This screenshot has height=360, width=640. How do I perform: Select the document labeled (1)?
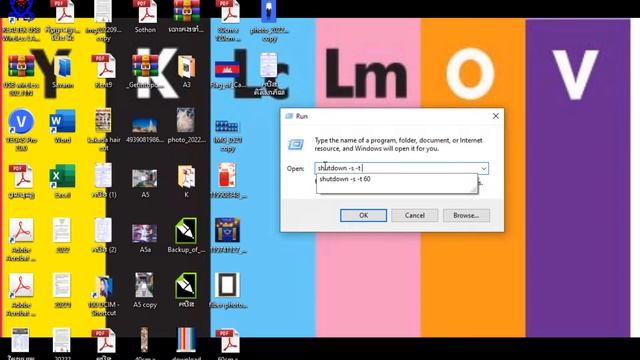coord(104,181)
